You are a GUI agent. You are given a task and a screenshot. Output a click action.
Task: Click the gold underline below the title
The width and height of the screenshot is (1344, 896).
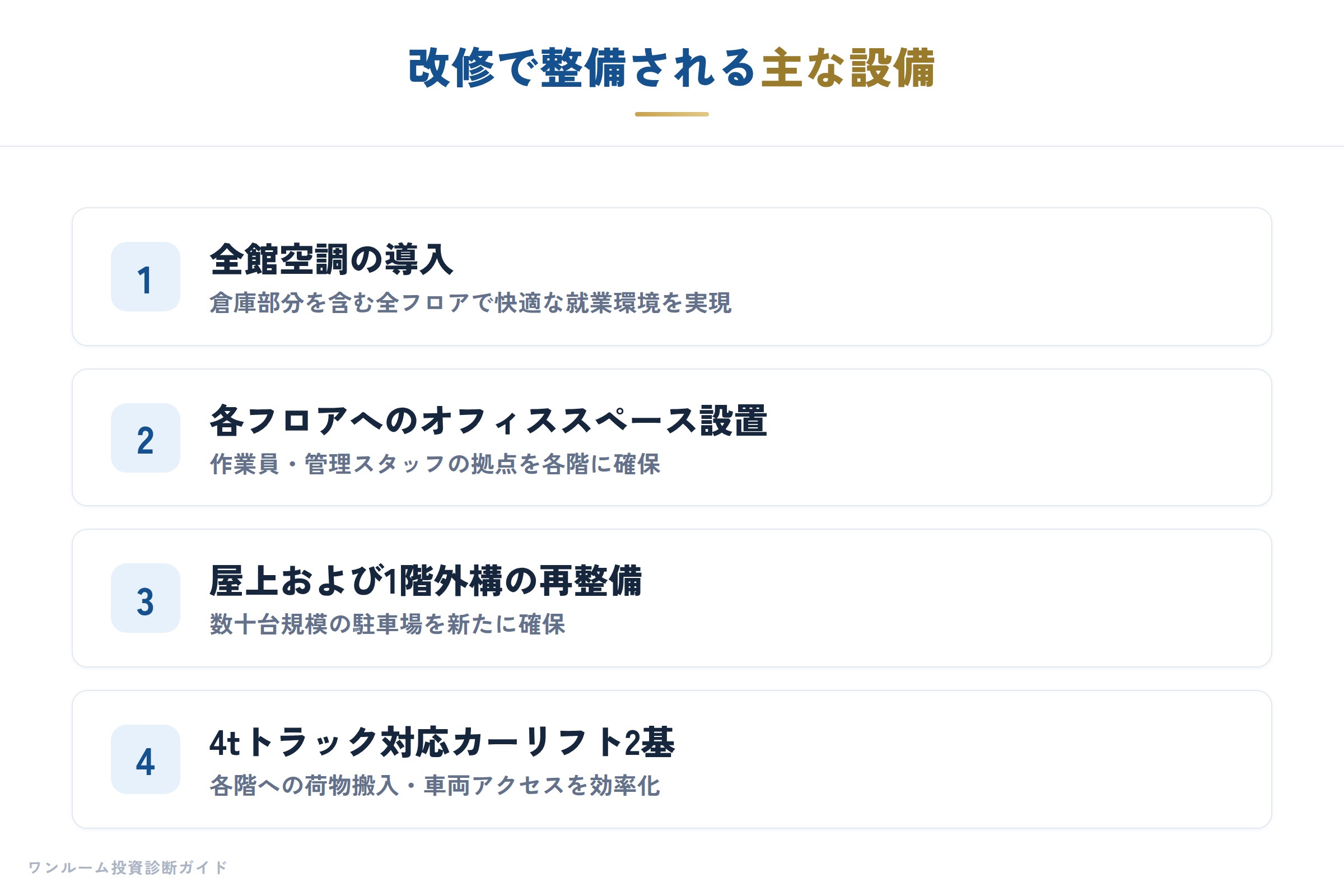pyautogui.click(x=672, y=114)
